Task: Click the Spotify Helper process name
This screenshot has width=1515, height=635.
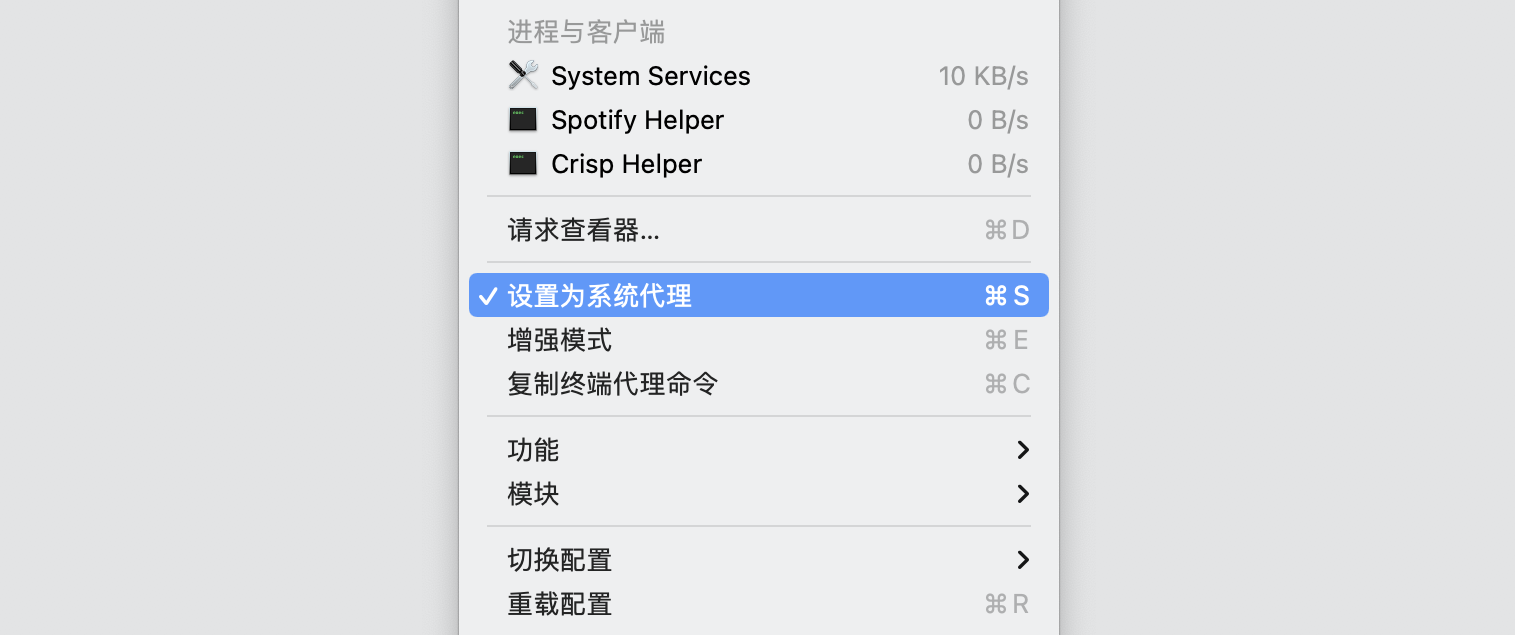Action: pos(638,120)
